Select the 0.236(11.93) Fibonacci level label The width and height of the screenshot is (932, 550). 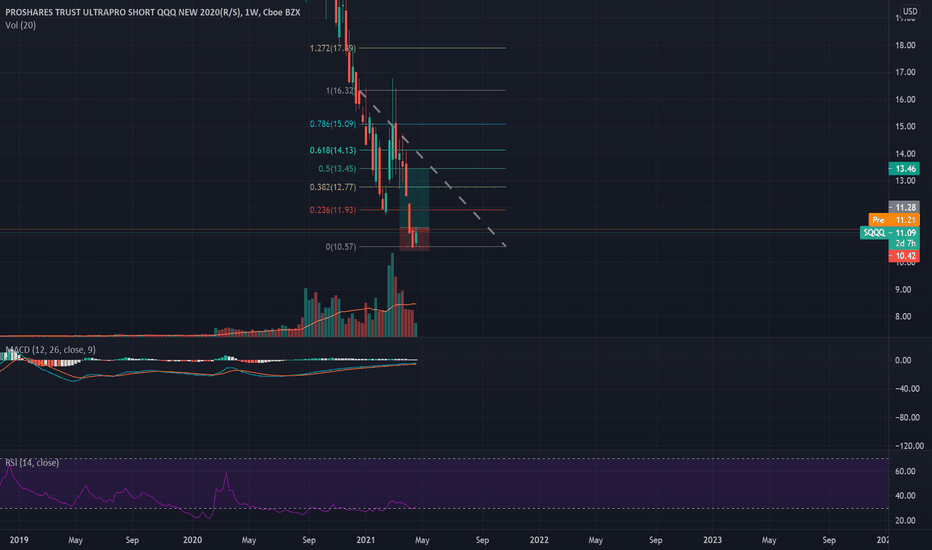coord(333,210)
